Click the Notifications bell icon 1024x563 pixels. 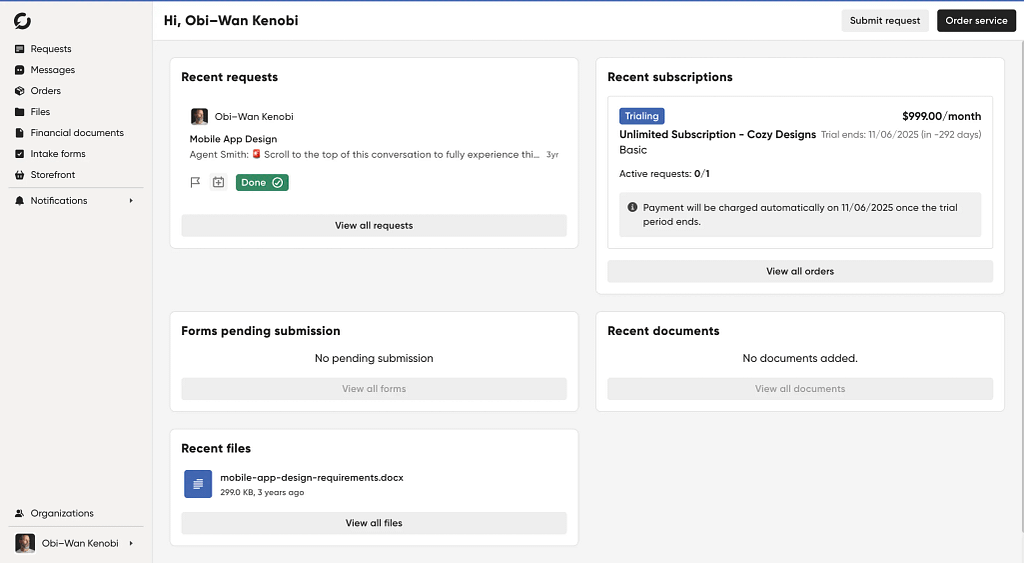tap(20, 201)
